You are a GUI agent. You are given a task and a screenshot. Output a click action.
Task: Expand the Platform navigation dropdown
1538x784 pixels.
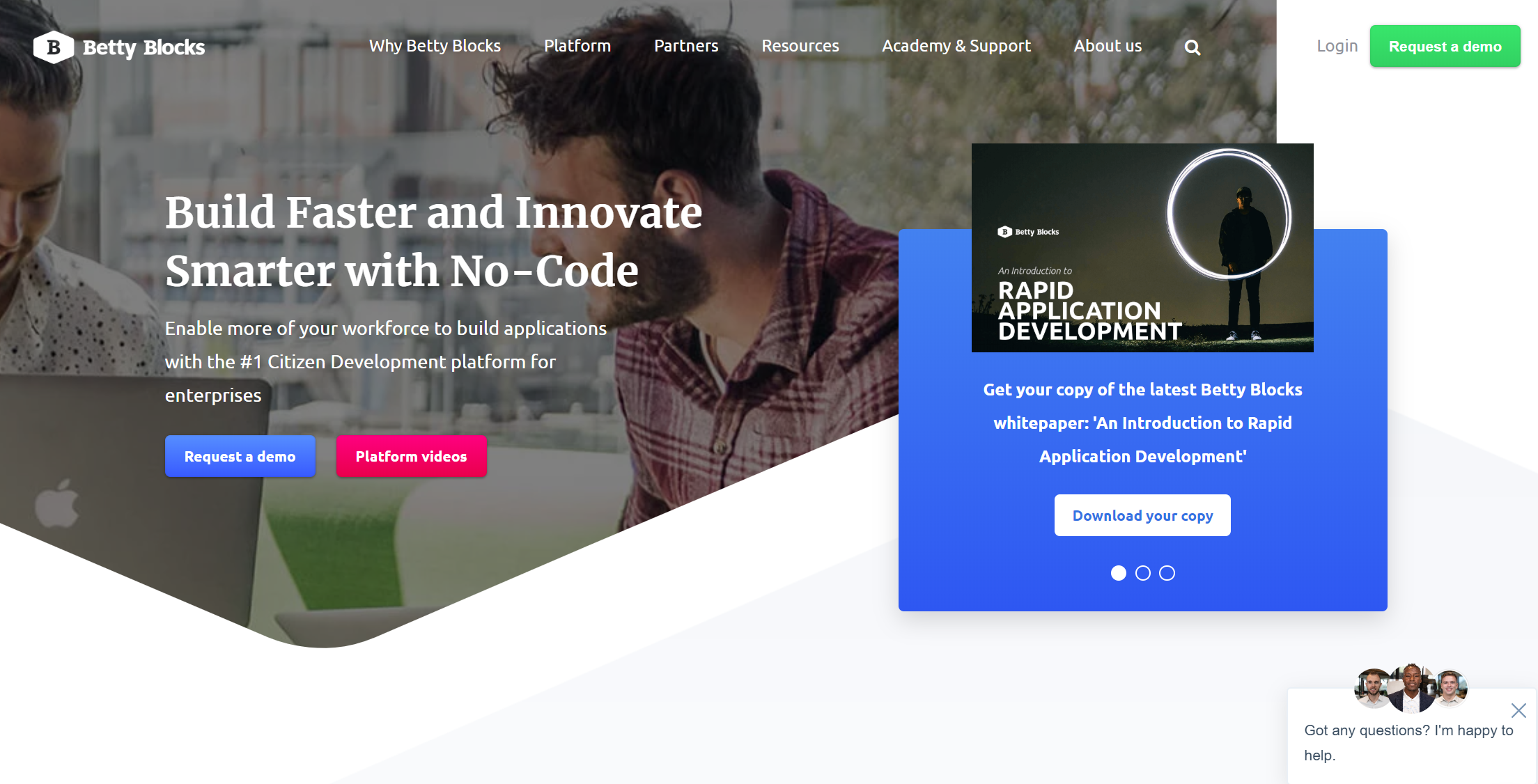(577, 46)
